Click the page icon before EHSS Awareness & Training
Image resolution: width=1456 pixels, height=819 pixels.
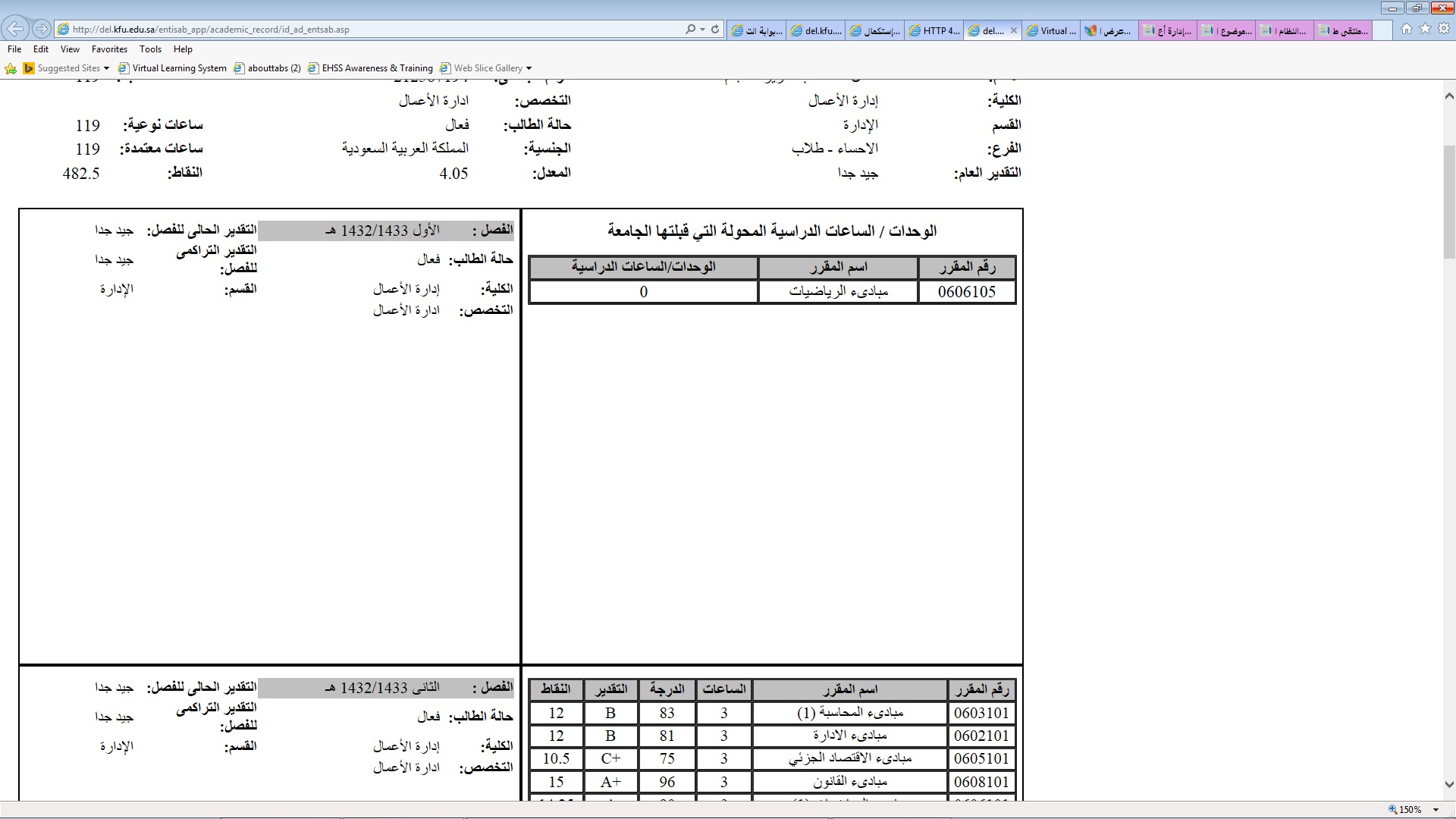[313, 68]
